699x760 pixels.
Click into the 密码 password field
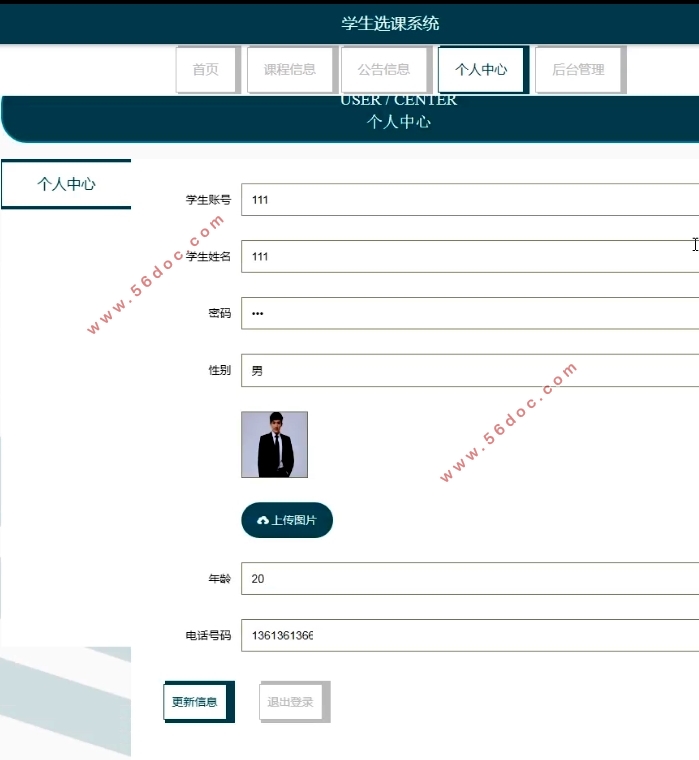pos(470,314)
